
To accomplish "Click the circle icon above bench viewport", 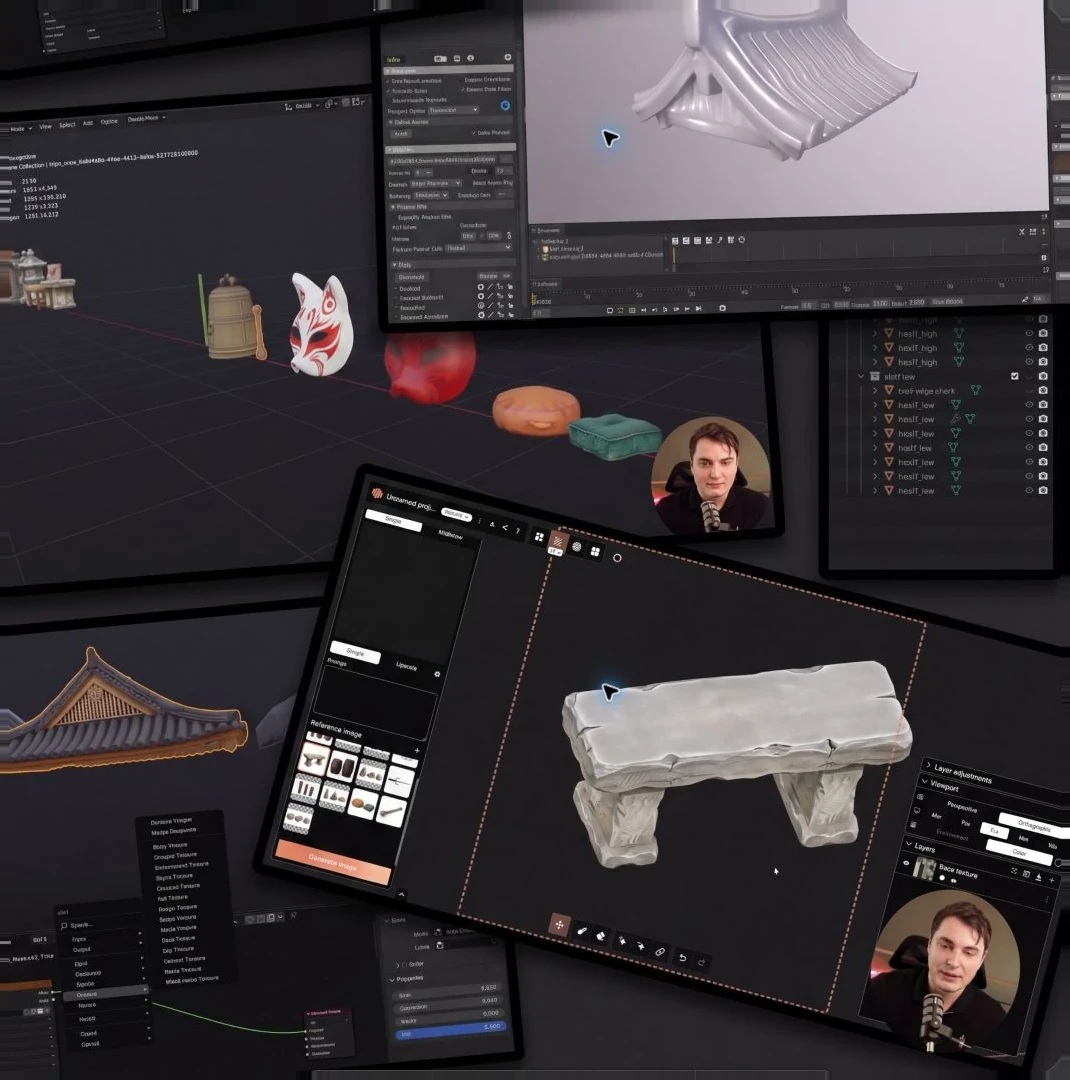I will tap(617, 558).
